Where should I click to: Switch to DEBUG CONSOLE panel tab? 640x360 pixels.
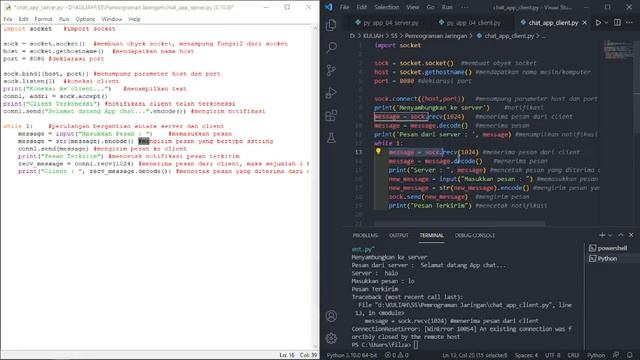coord(475,236)
